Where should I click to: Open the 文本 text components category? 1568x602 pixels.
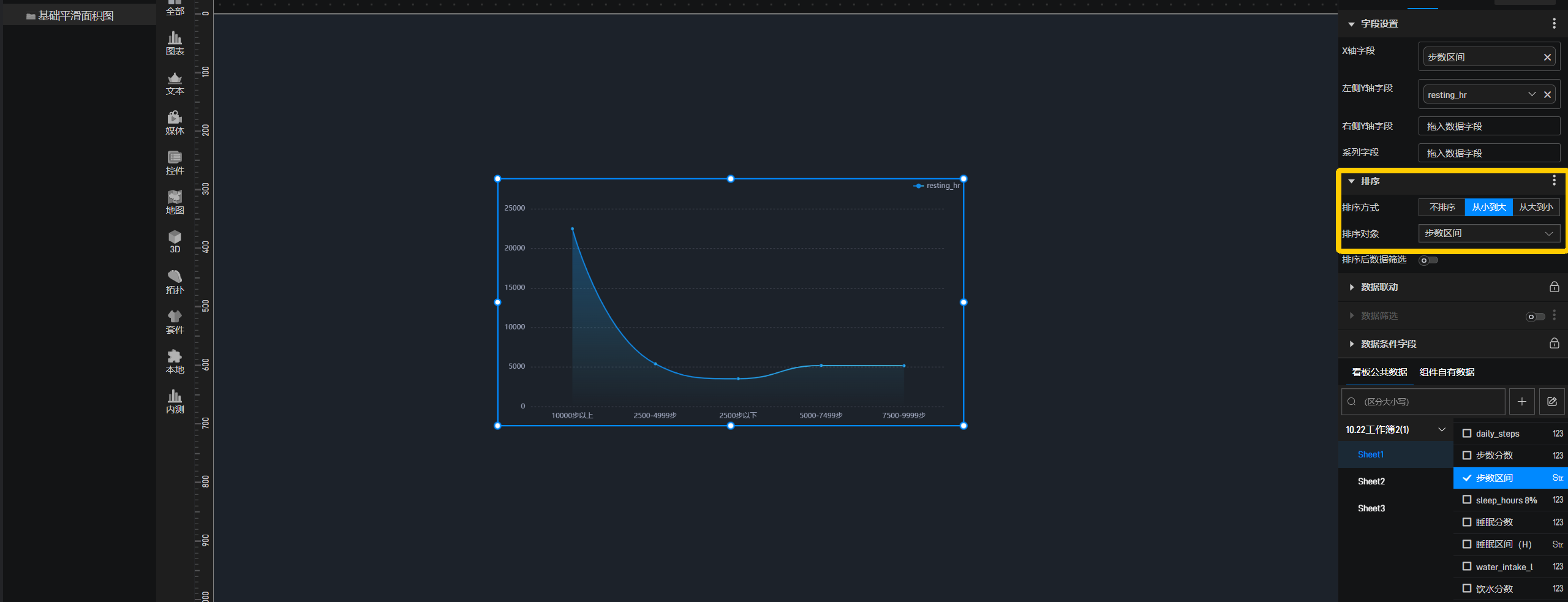click(x=175, y=84)
